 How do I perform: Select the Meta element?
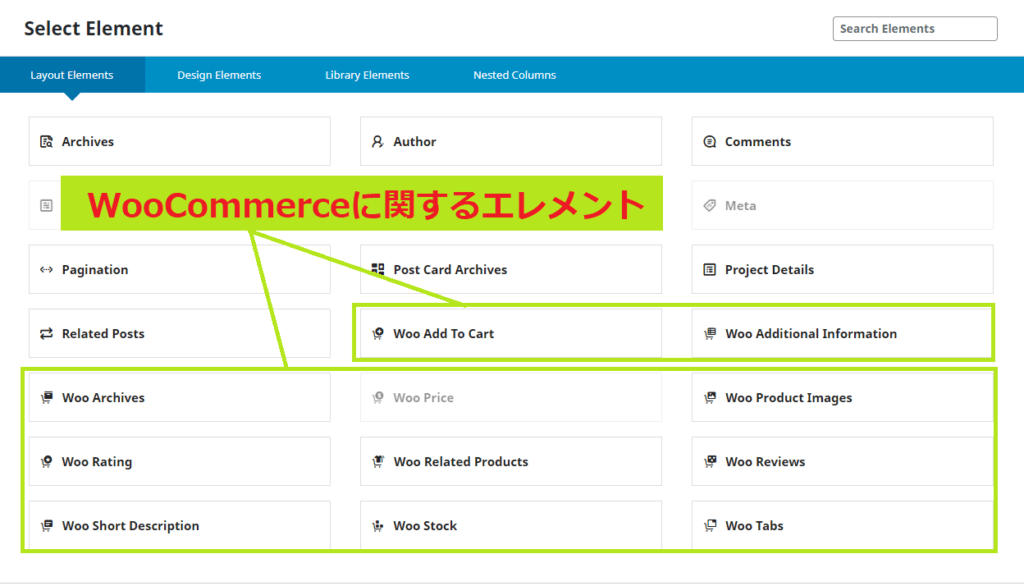tap(842, 206)
